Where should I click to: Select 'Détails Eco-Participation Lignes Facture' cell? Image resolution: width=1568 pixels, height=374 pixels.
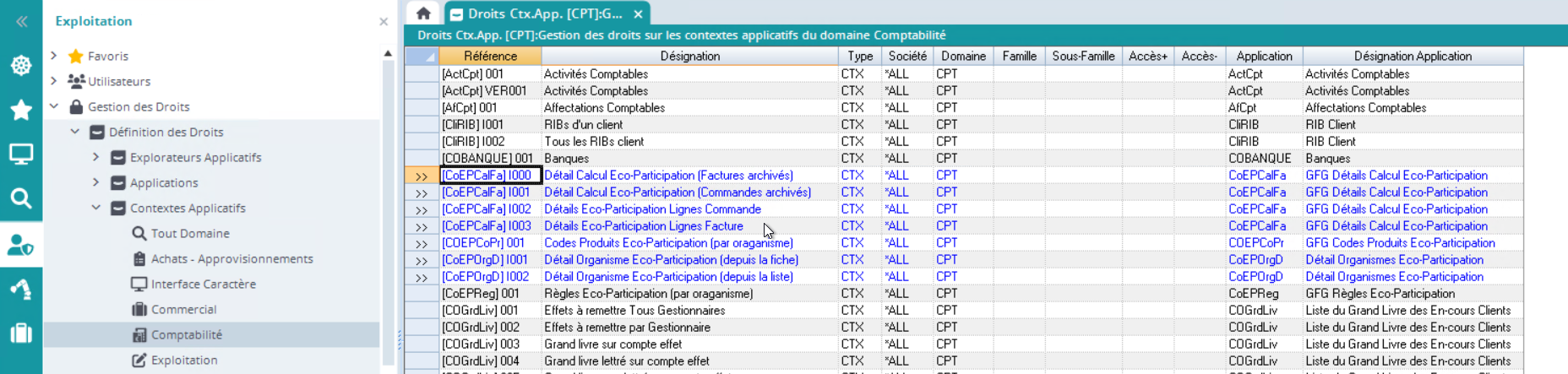click(690, 226)
